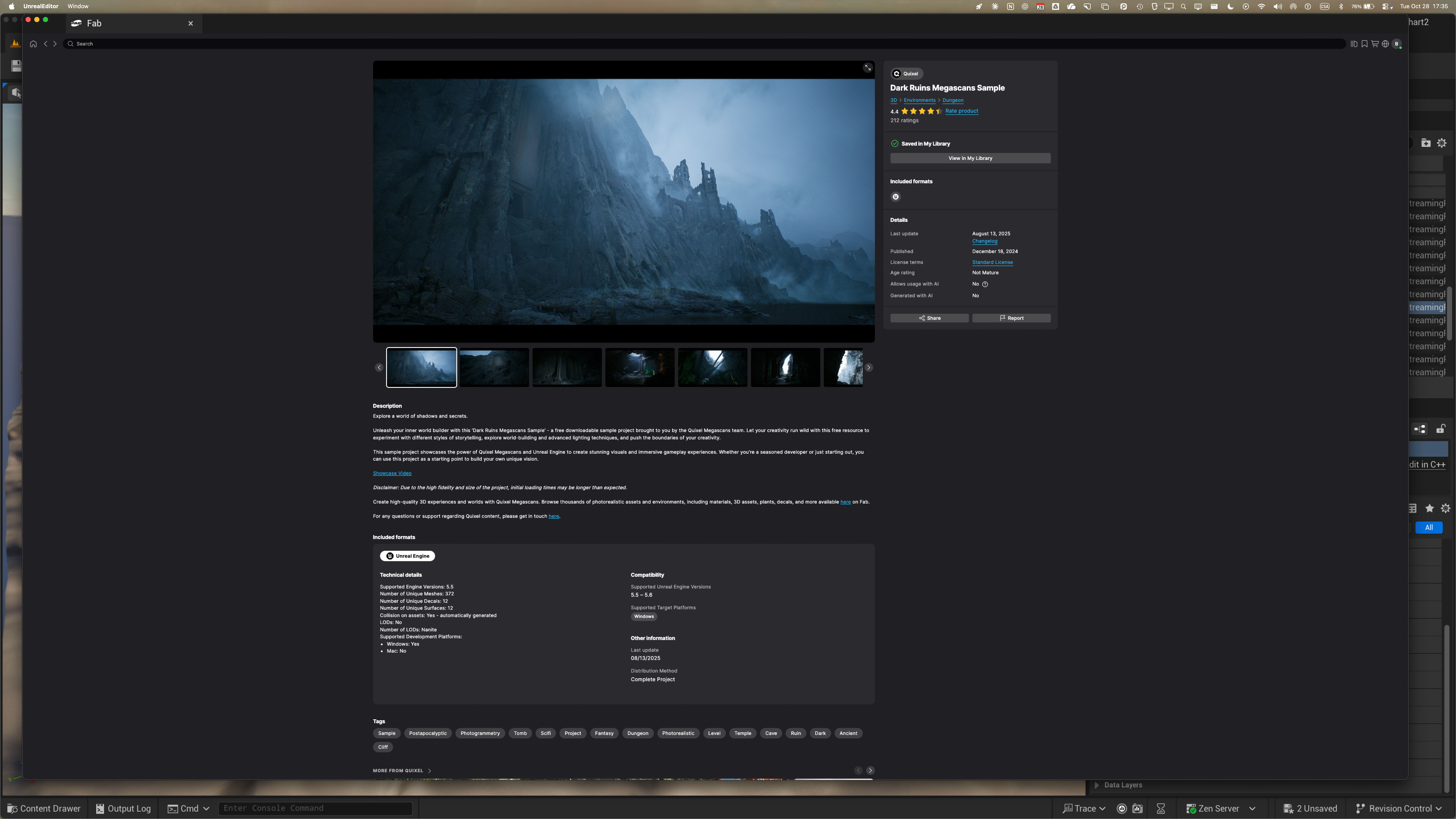
Task: Show previous preview thumbnails
Action: click(x=379, y=367)
